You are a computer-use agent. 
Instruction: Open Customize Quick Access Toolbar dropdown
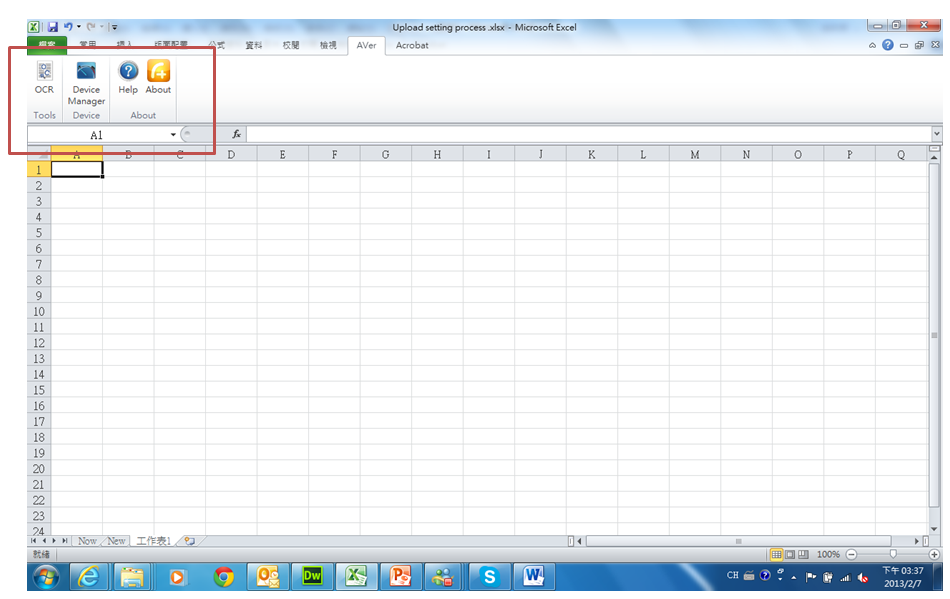click(114, 27)
